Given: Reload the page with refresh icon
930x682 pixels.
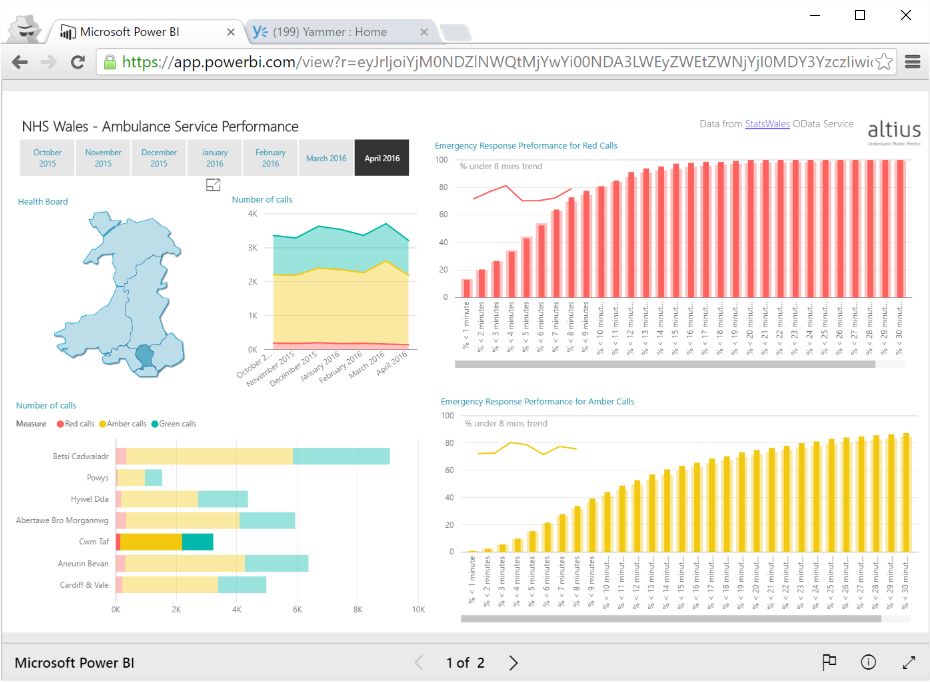Looking at the screenshot, I should click(78, 62).
